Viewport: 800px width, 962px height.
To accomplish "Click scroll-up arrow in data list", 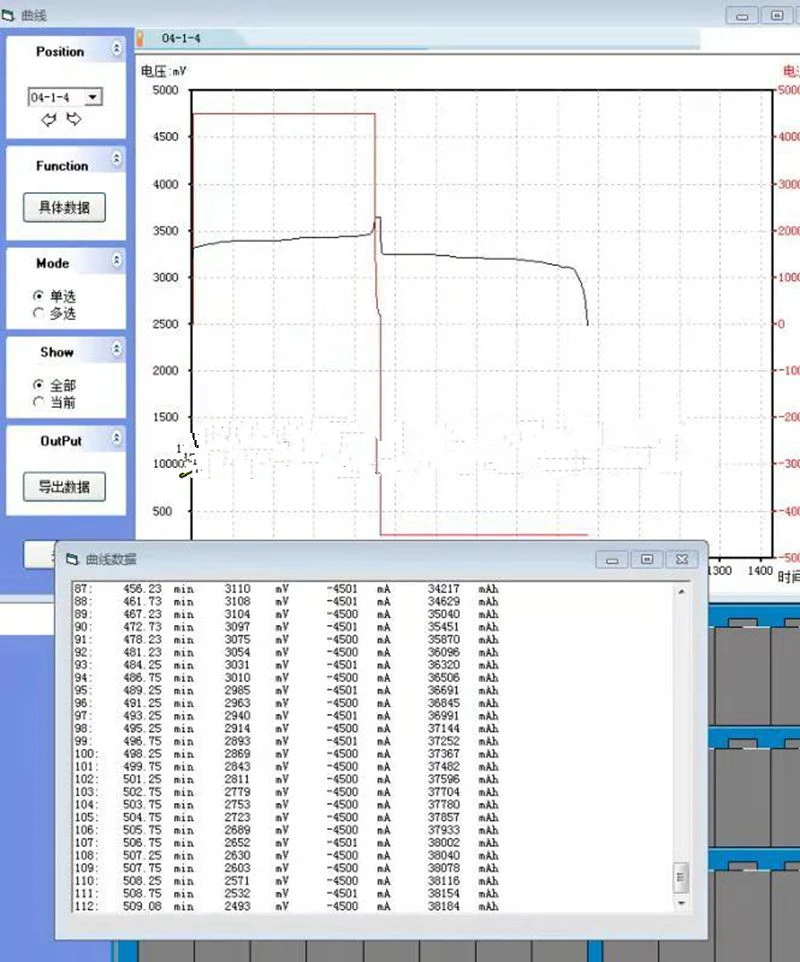I will pyautogui.click(x=681, y=591).
